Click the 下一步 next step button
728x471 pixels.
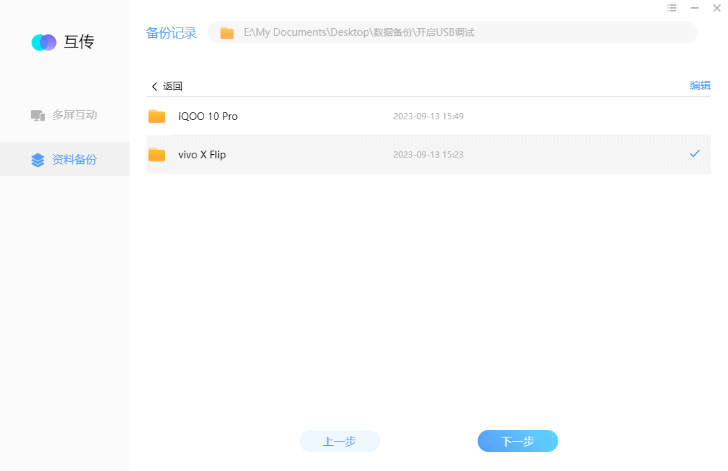click(518, 441)
